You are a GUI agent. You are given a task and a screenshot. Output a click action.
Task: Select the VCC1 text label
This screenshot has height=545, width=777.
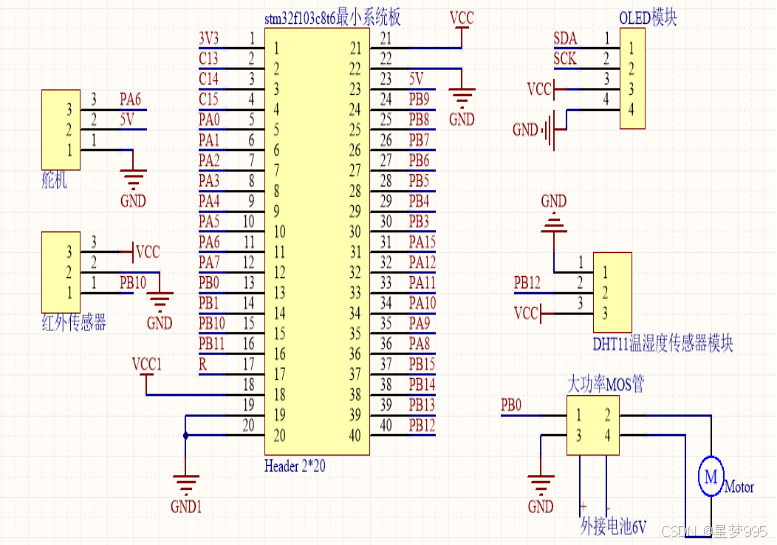click(147, 365)
